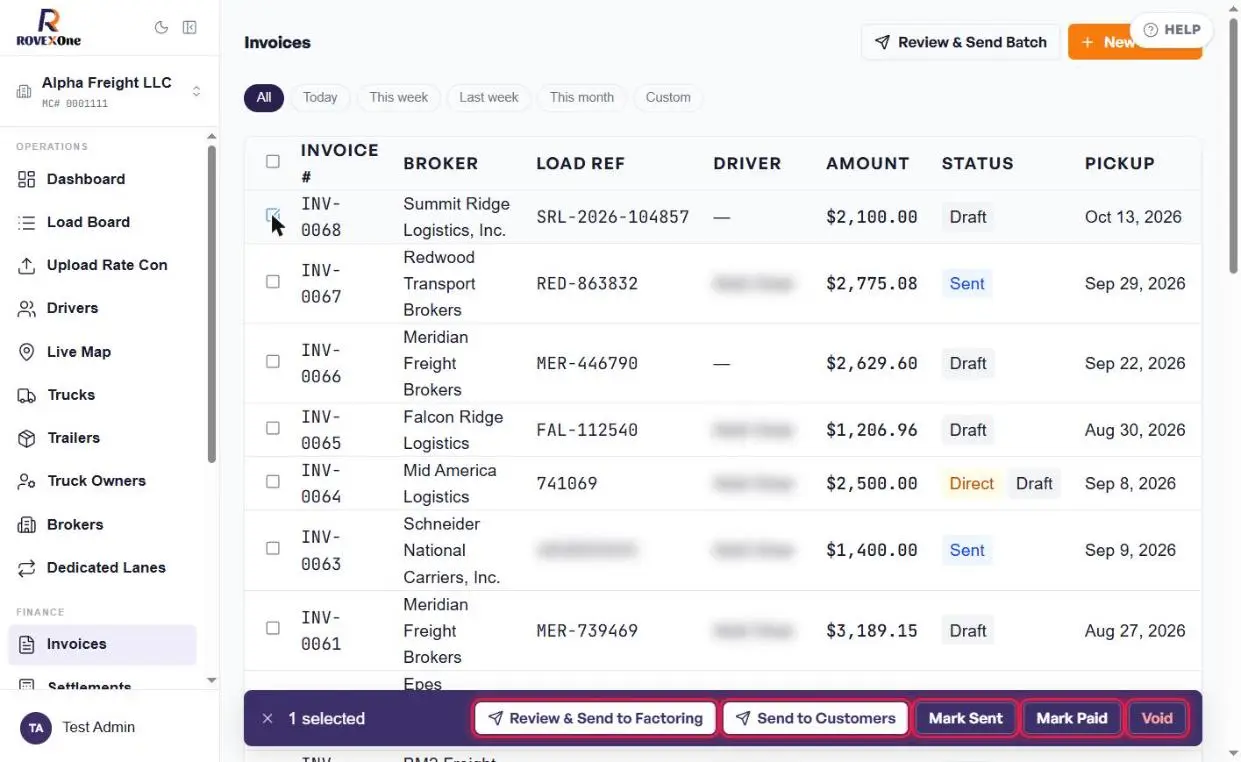Select the All date filter
The width and height of the screenshot is (1241, 762).
264,97
